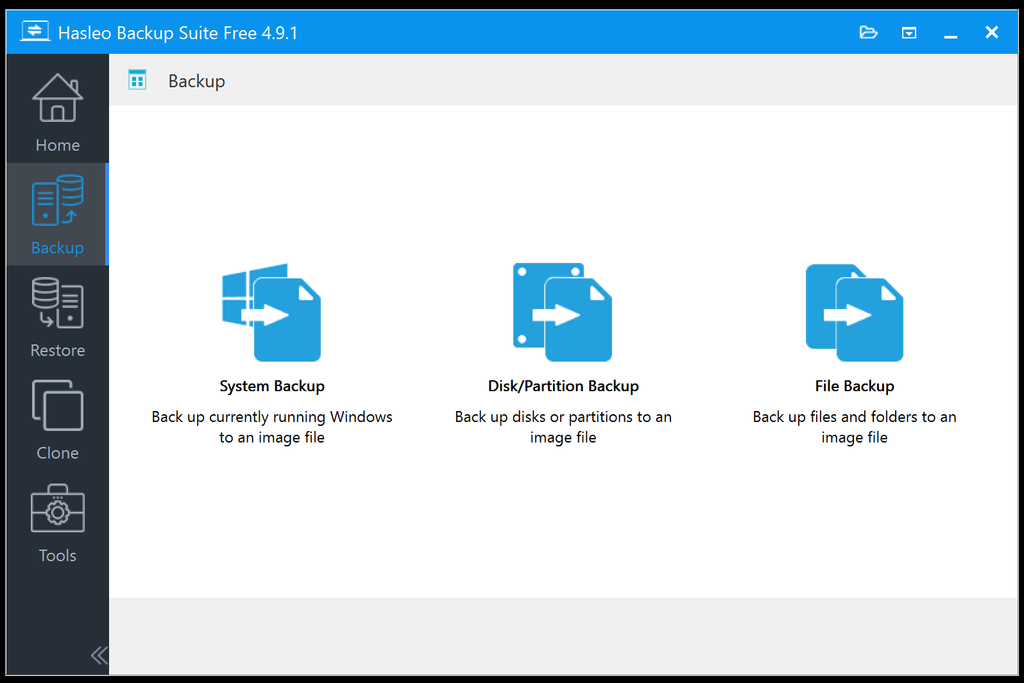Open the title bar dropdown menu

(x=909, y=32)
